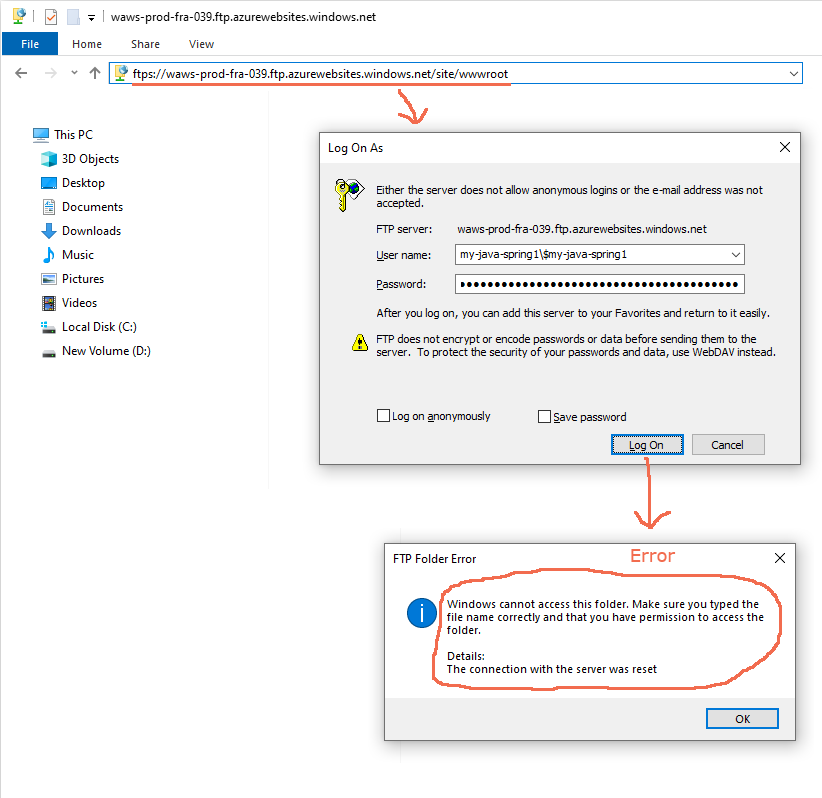822x798 pixels.
Task: Close the Log On As dialog
Action: [x=784, y=147]
